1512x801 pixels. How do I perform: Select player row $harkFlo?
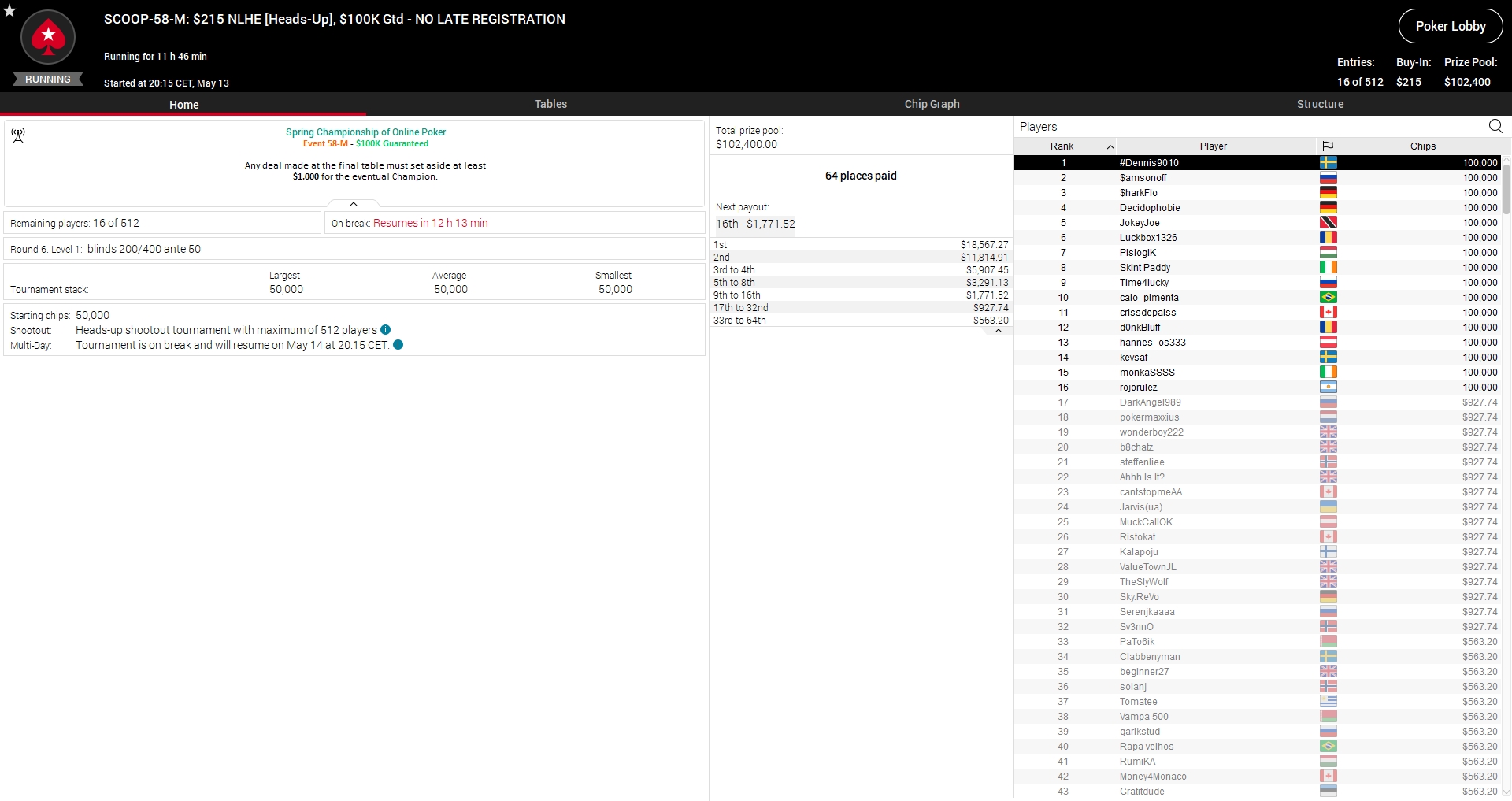coord(1258,193)
